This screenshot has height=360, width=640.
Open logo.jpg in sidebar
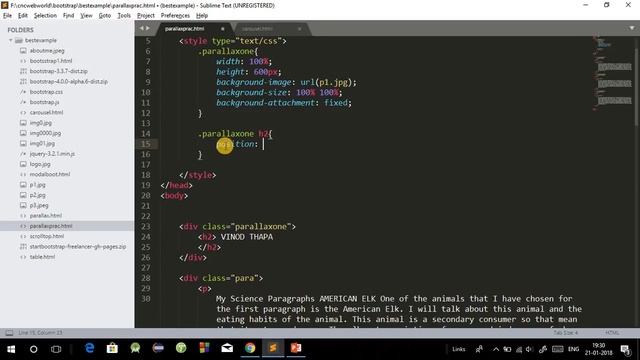(x=40, y=164)
